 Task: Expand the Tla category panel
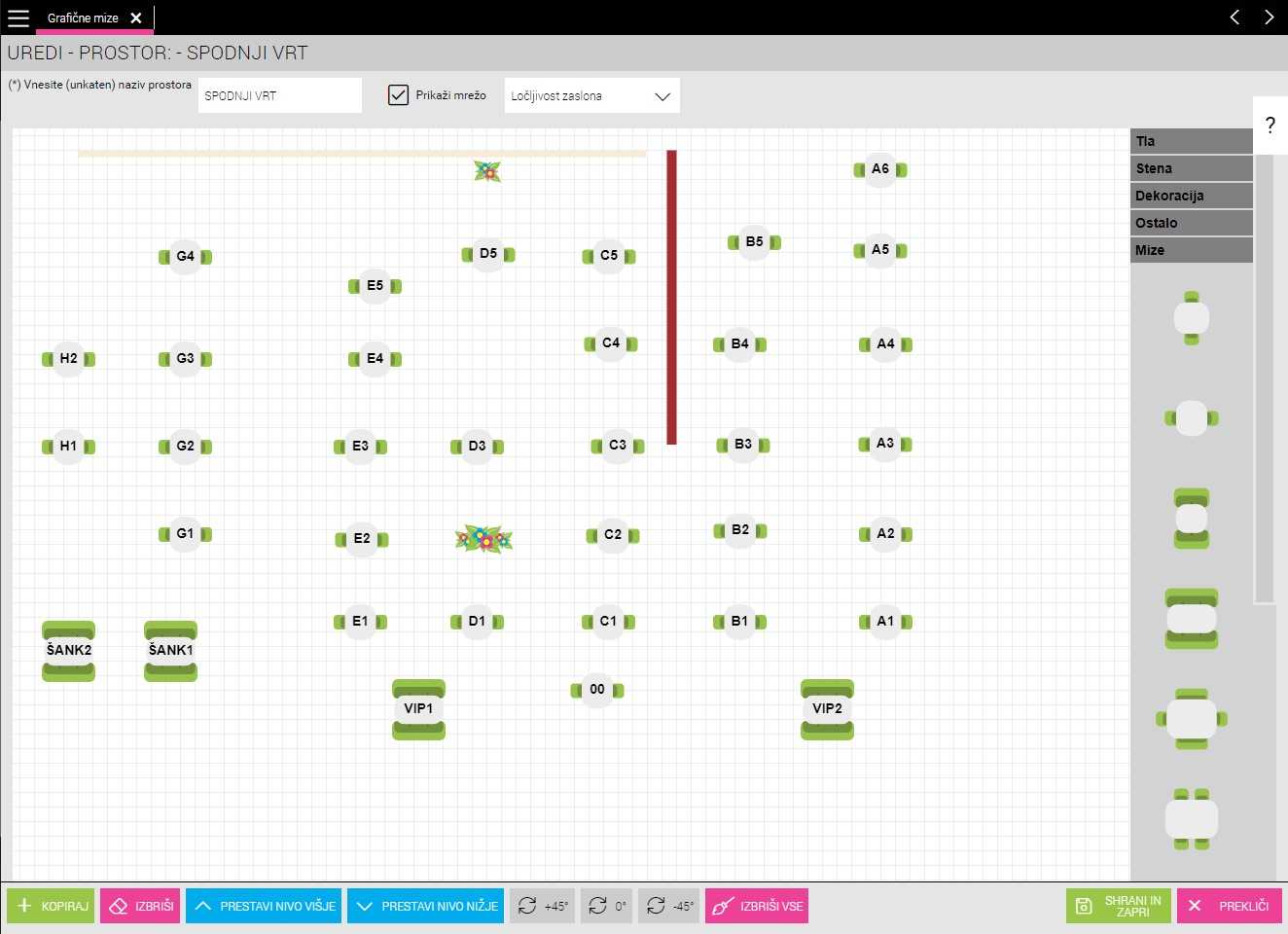click(1192, 141)
